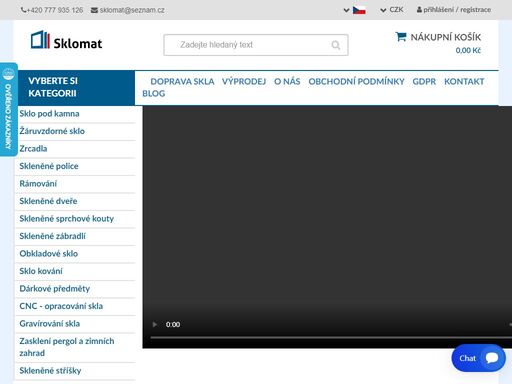Open NÁKUPNÍ KOŠÍK link
512x384 pixels.
[446, 37]
